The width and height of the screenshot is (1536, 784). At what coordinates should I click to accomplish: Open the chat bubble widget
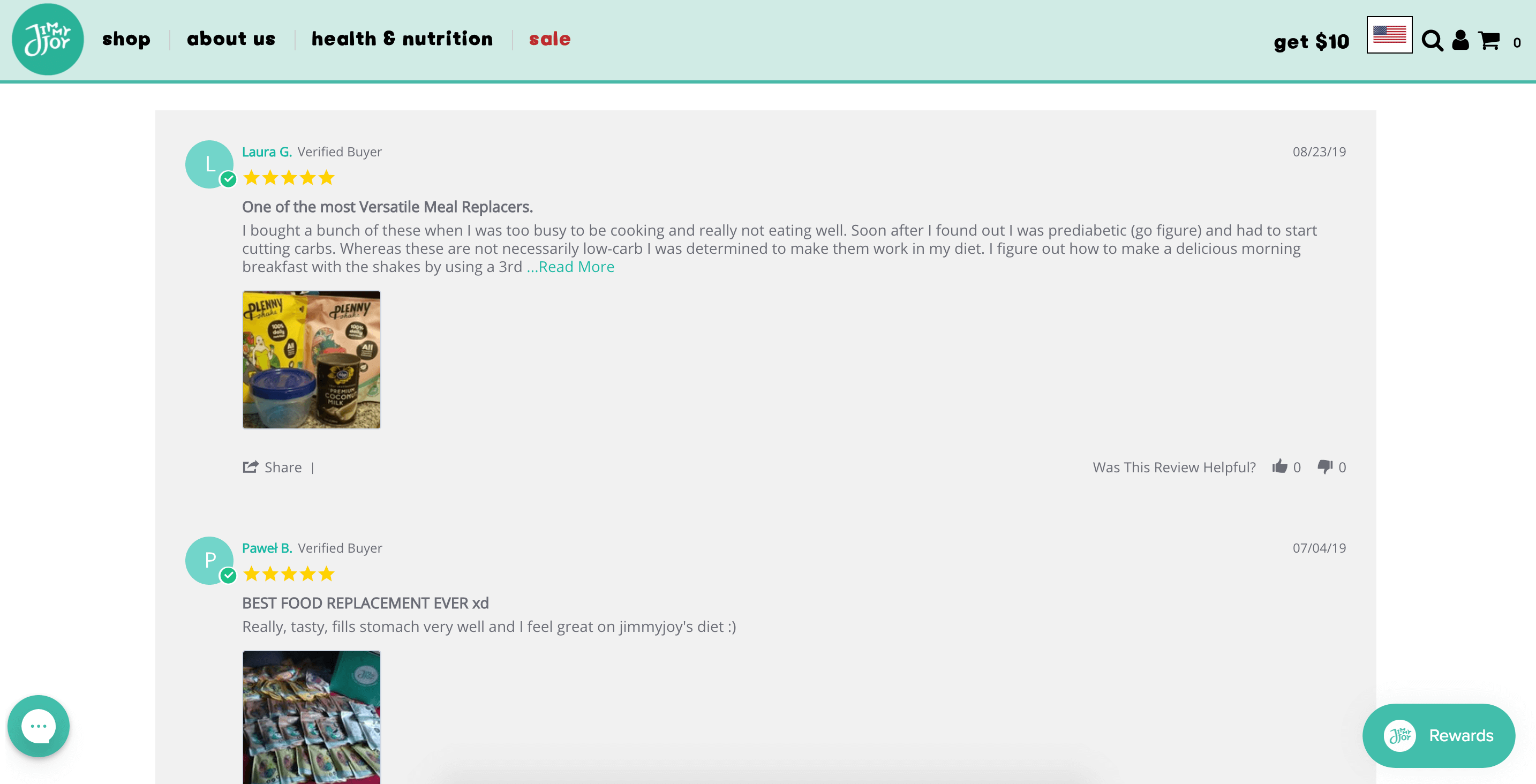(39, 726)
